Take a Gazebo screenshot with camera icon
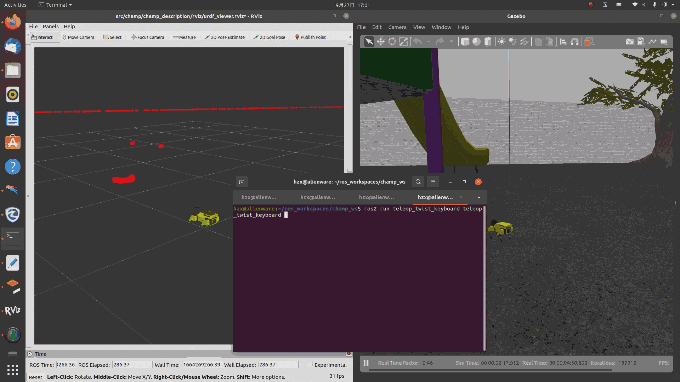The height and width of the screenshot is (382, 680). (x=630, y=42)
